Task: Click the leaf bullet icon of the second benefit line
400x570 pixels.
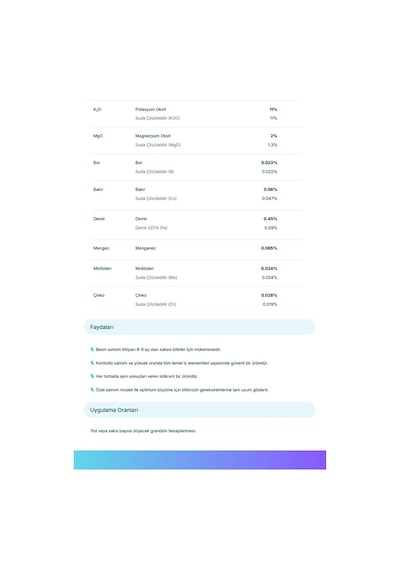Action: 92,363
